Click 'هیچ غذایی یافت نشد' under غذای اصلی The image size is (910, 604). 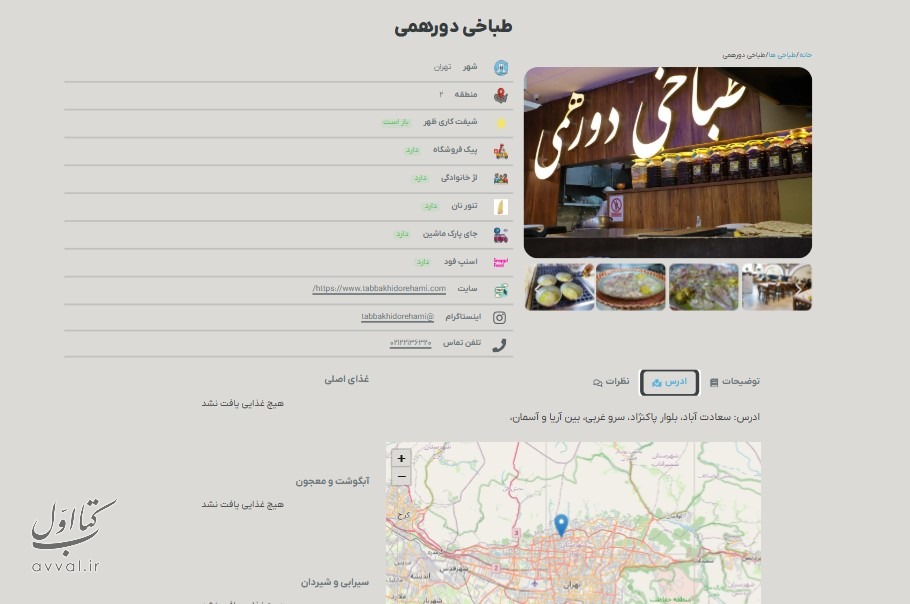tap(243, 404)
